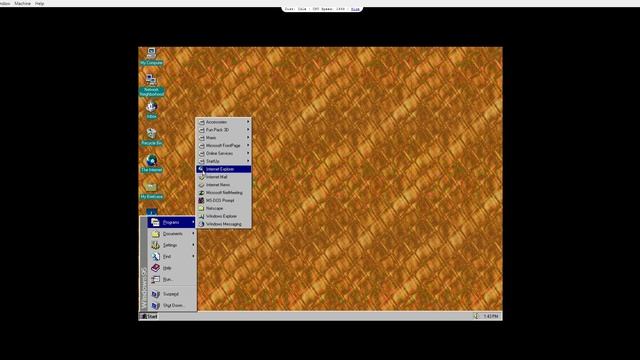
Task: Launch Internet Explorer from the Programs menu
Action: pos(223,169)
